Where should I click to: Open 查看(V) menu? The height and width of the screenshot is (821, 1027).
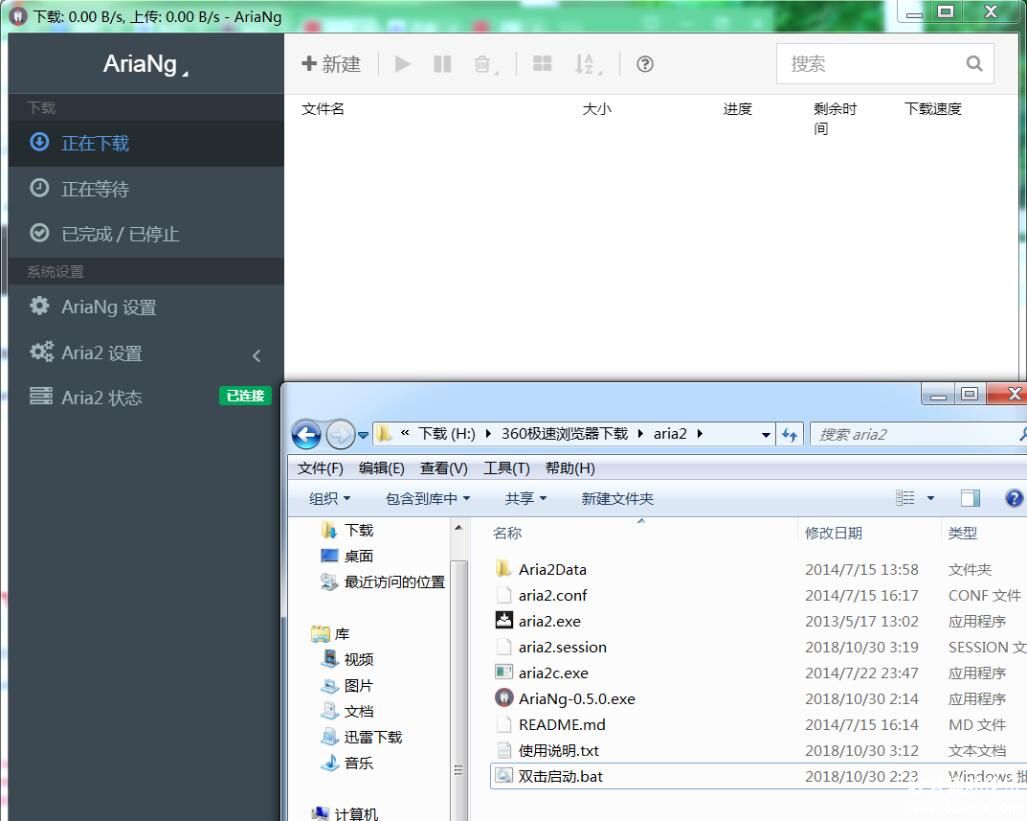click(443, 468)
